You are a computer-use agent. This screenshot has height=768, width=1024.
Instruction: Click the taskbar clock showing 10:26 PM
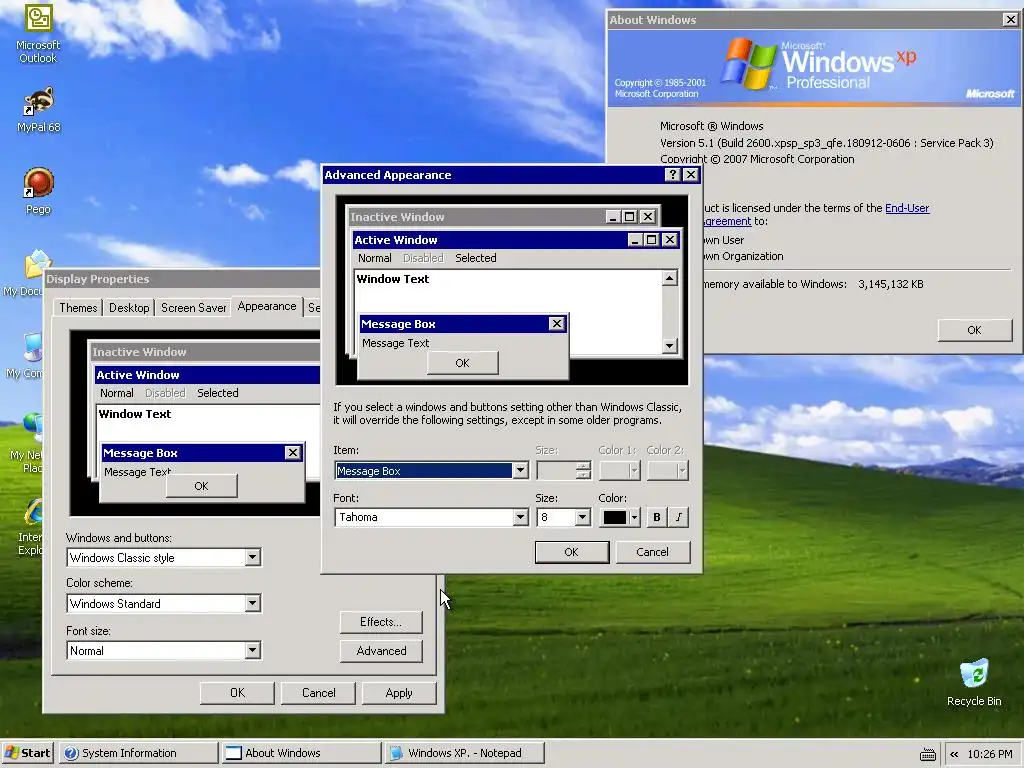click(x=989, y=754)
